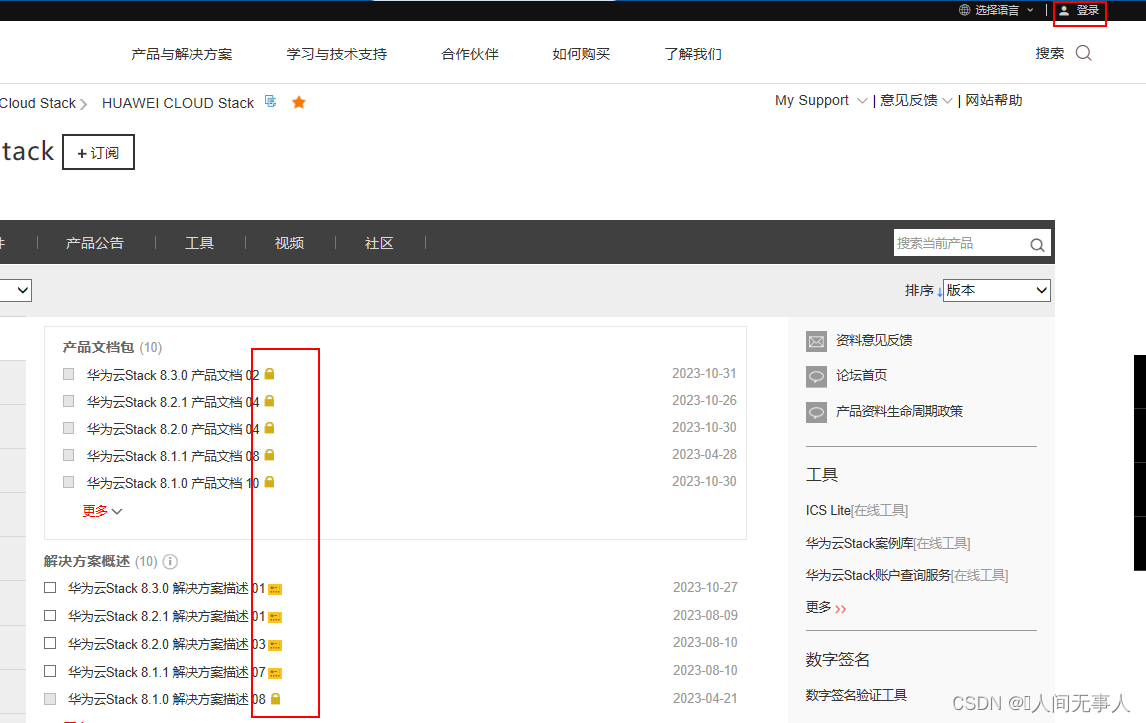
Task: Switch to the 社区 tab
Action: [379, 243]
